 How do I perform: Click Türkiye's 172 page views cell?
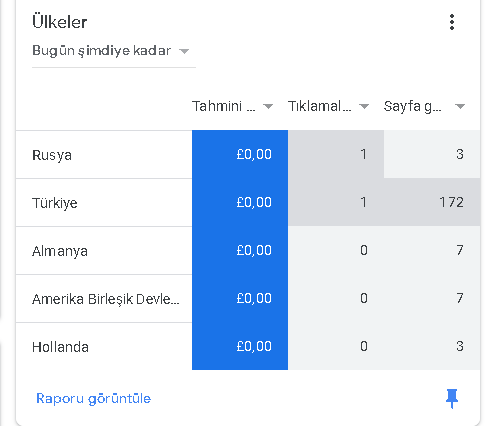(432, 203)
